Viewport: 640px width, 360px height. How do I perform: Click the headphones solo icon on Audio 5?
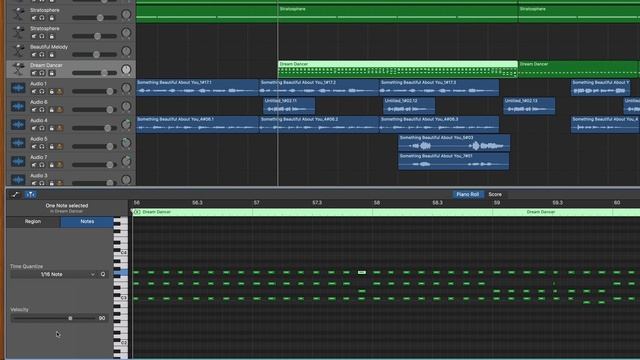coord(42,147)
